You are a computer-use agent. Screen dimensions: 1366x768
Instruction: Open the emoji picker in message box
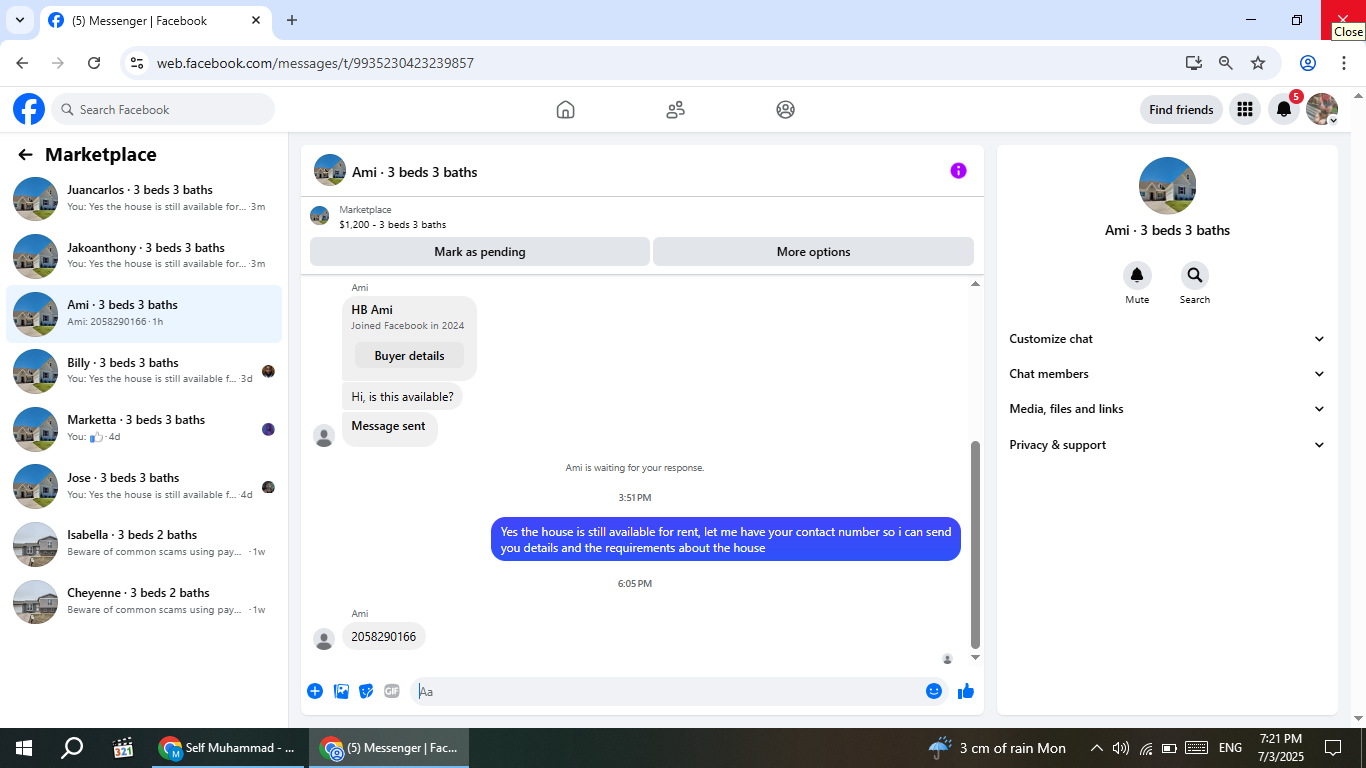pyautogui.click(x=934, y=691)
